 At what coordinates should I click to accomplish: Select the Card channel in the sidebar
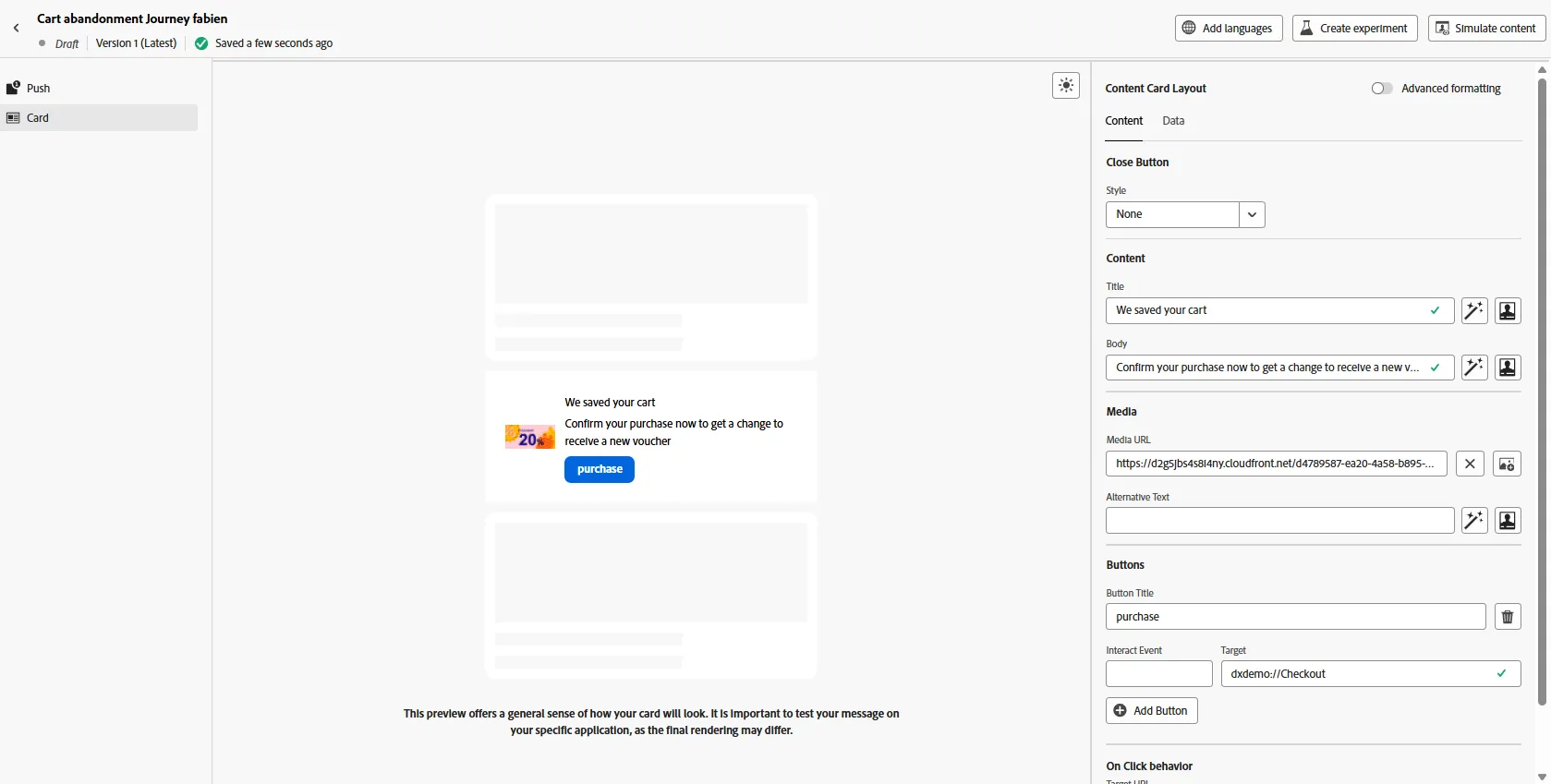(x=99, y=117)
